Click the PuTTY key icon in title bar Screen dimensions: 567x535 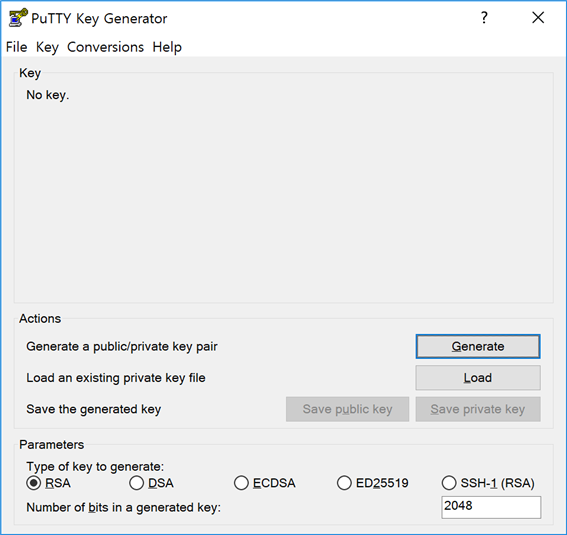18,18
